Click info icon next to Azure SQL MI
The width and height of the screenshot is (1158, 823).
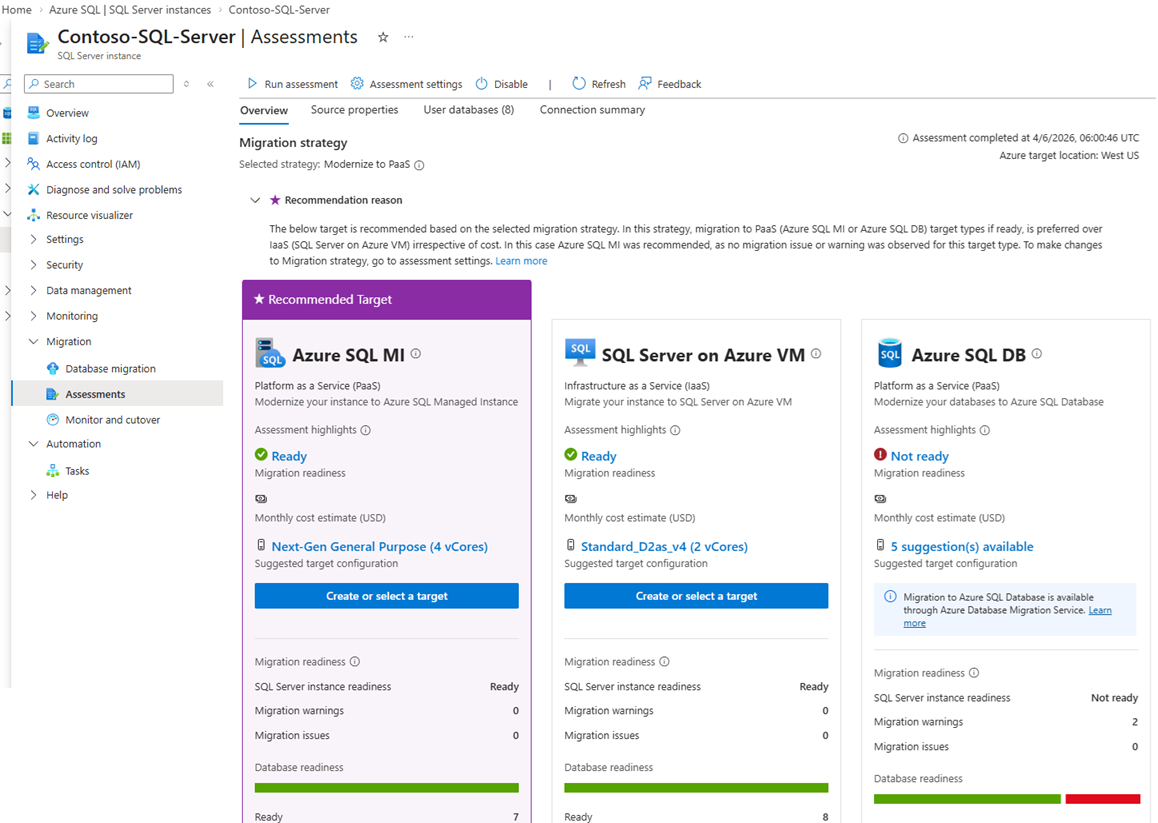pyautogui.click(x=416, y=354)
